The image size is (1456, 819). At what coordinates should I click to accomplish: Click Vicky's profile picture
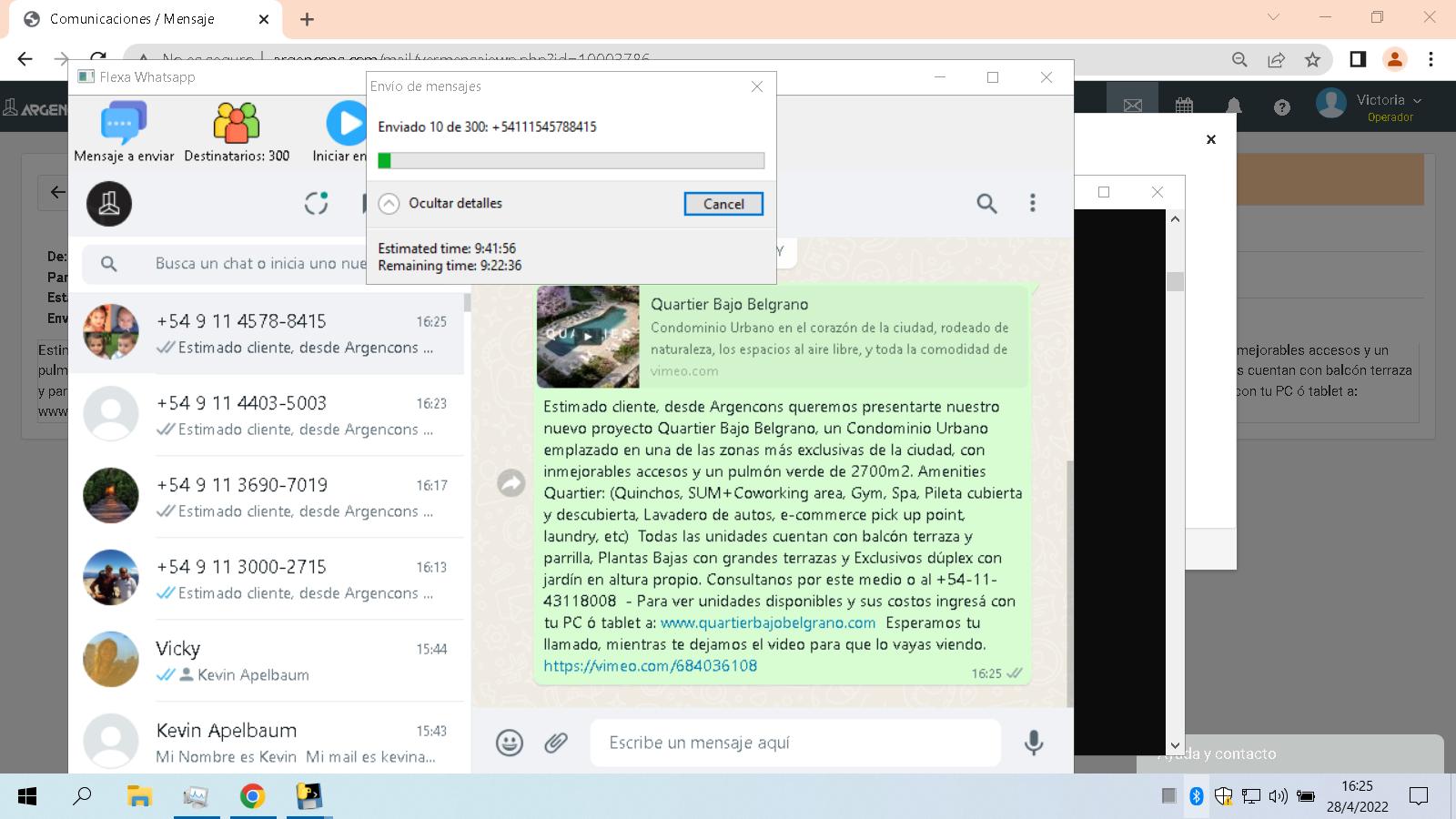(x=111, y=660)
